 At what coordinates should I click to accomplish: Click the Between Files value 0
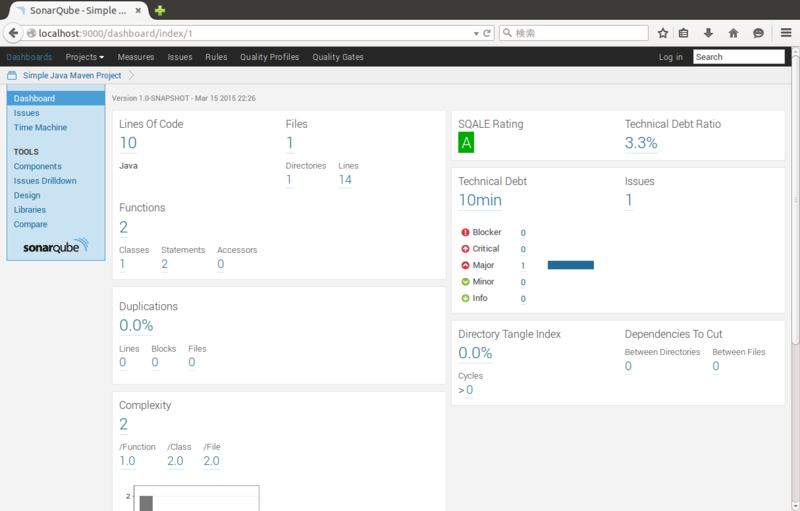716,366
